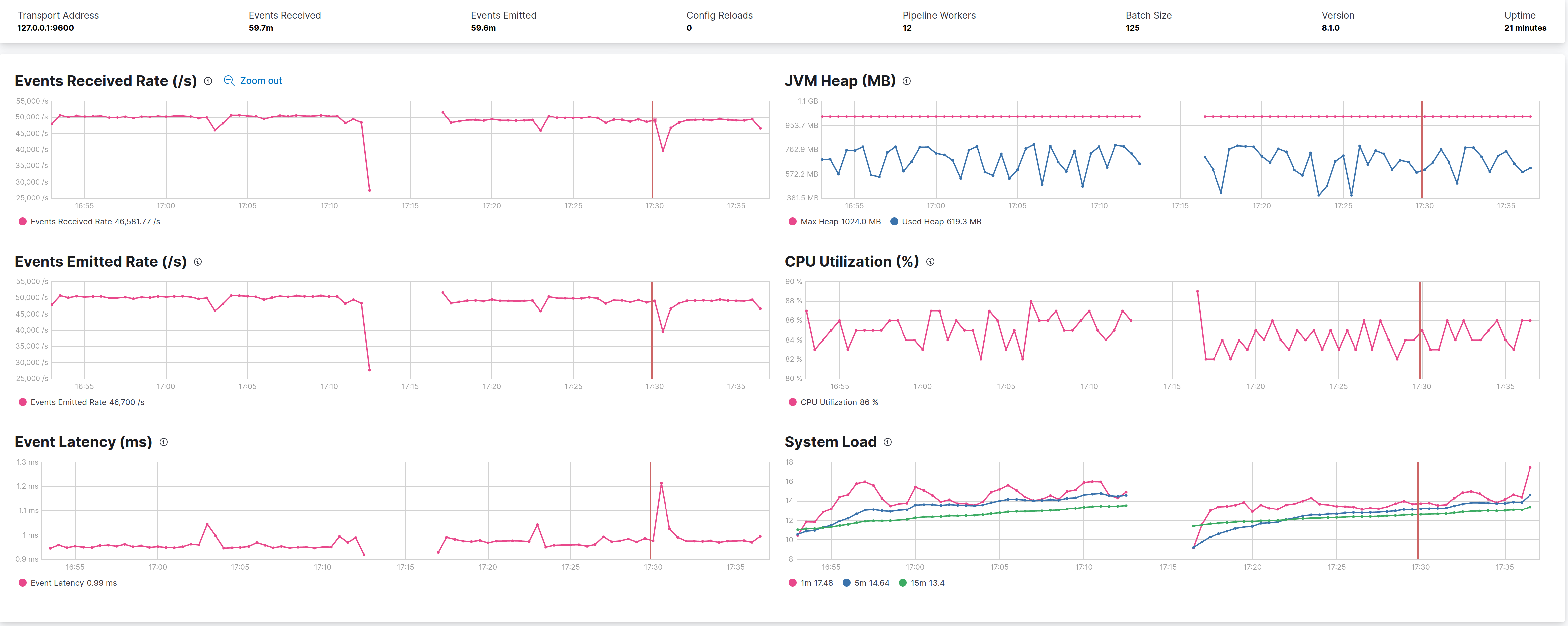Click the CPU Utilization legend swatch
Image resolution: width=1568 pixels, height=626 pixels.
(793, 402)
